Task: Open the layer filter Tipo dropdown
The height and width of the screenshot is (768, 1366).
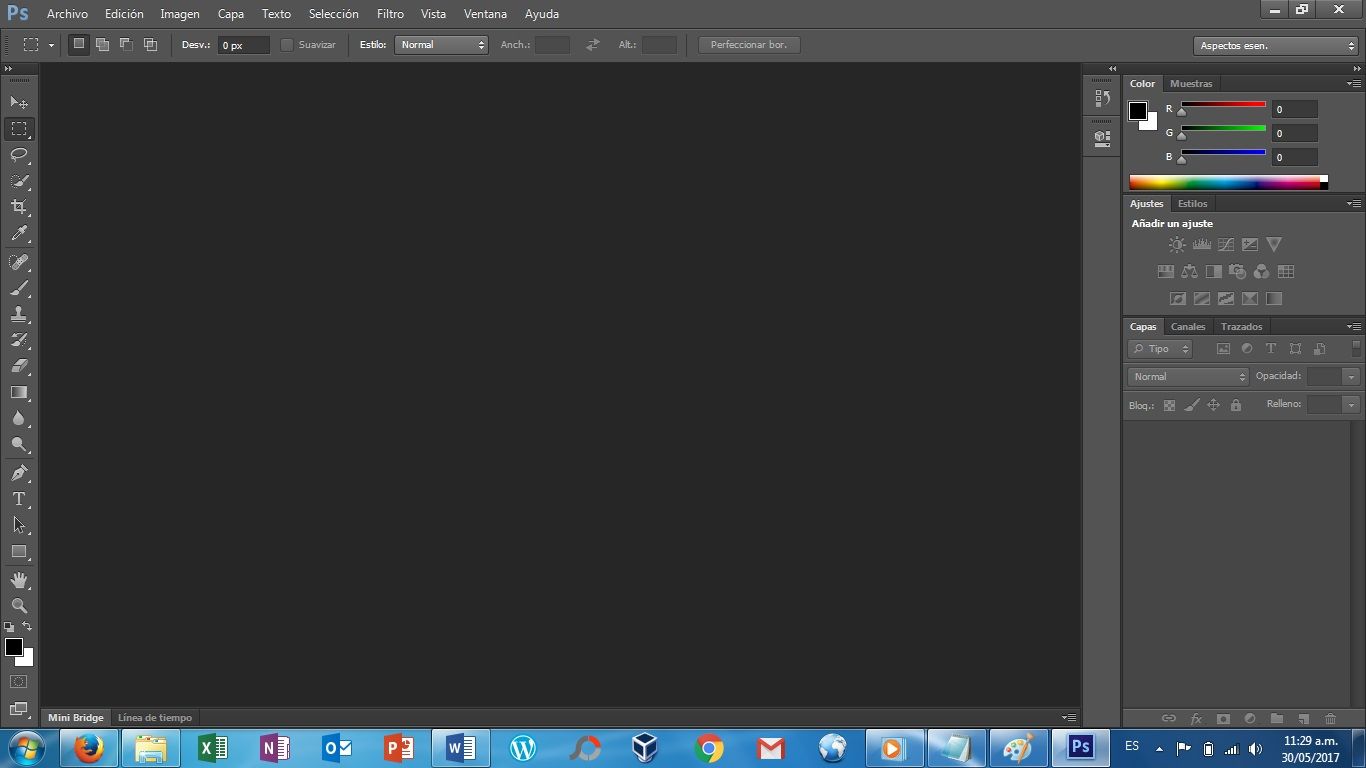Action: pos(1160,349)
